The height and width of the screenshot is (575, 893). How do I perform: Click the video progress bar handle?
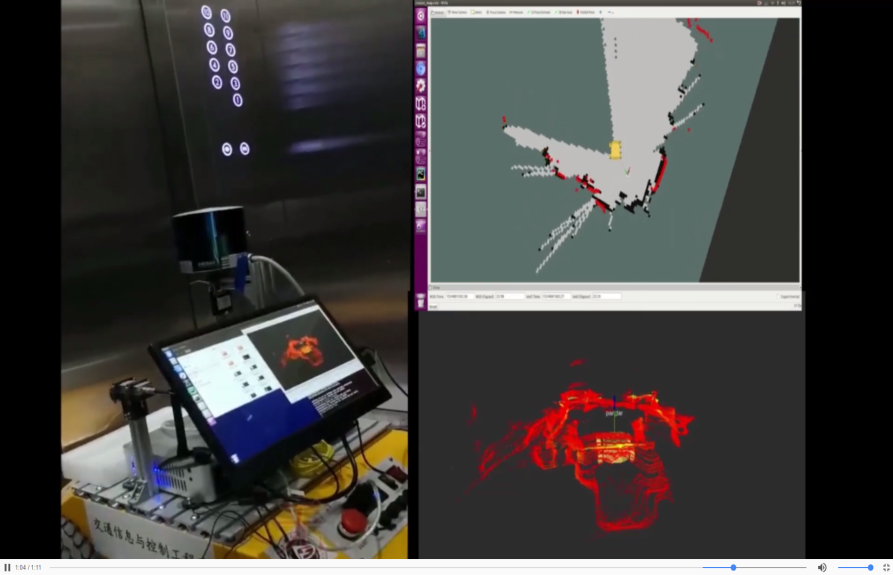[x=733, y=567]
